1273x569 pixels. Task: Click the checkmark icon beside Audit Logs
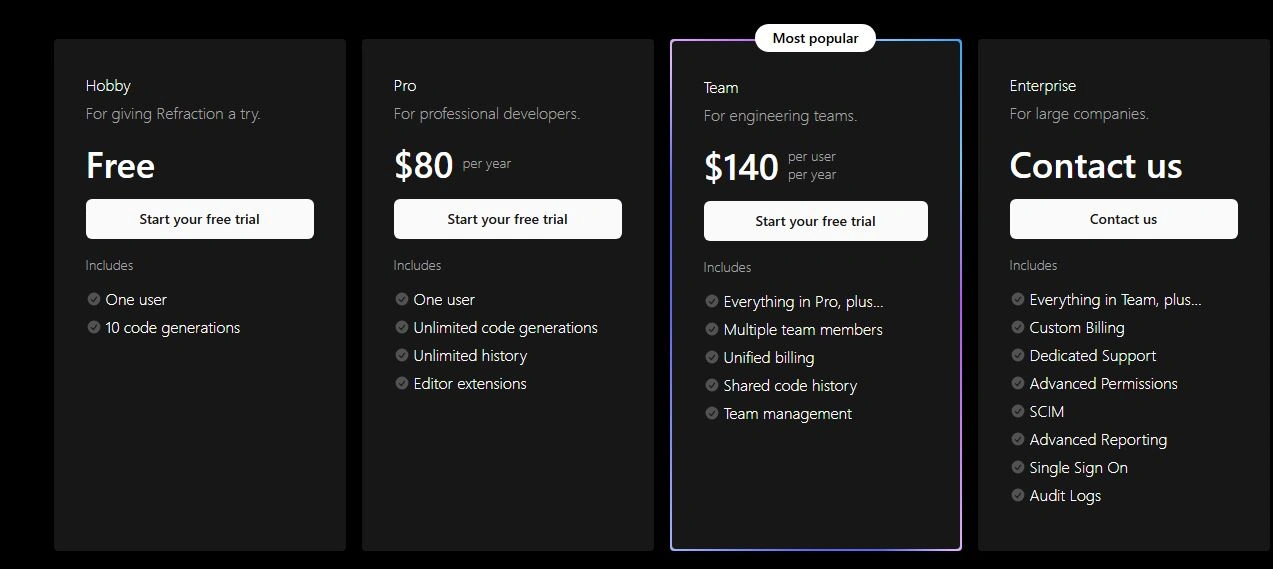tap(1018, 495)
